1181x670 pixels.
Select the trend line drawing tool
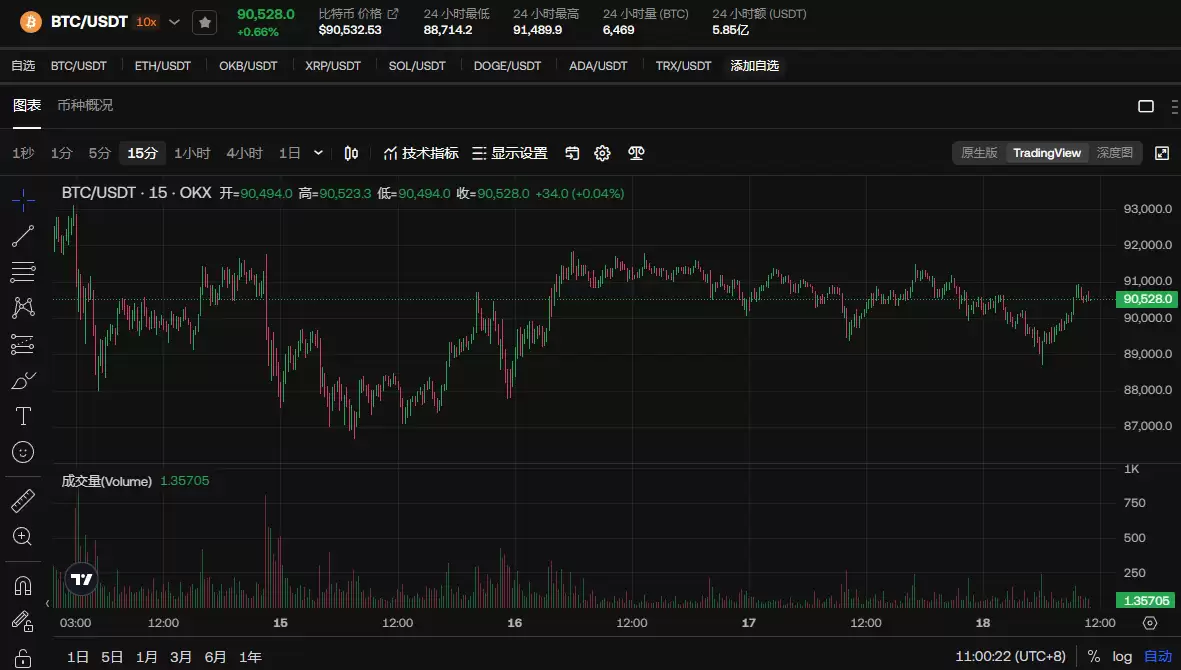point(22,235)
